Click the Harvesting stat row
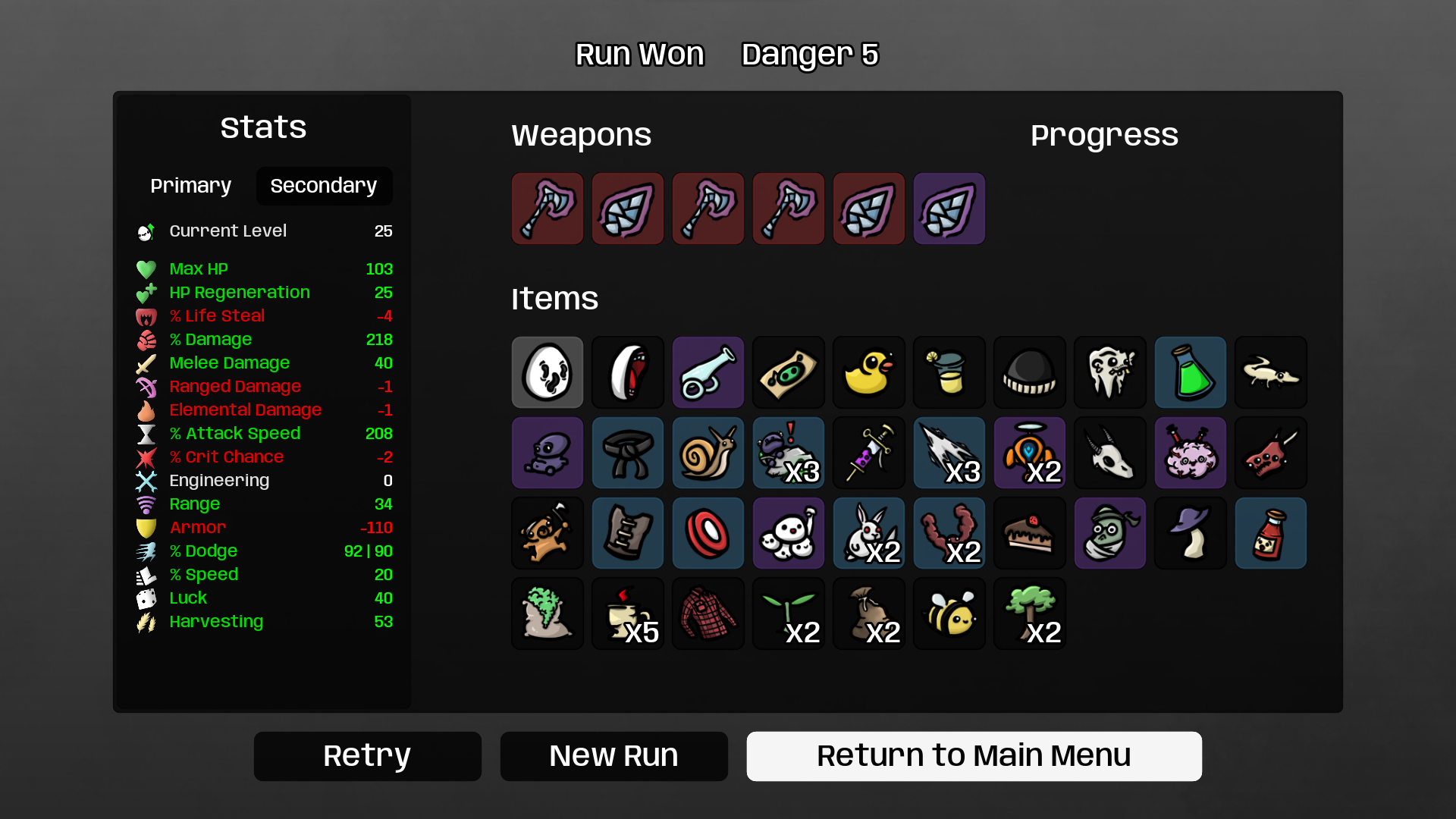The height and width of the screenshot is (819, 1456). (264, 622)
